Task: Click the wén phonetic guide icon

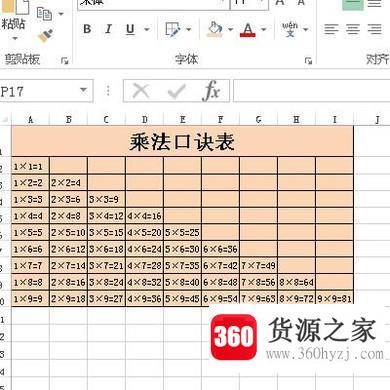Action: 290,29
